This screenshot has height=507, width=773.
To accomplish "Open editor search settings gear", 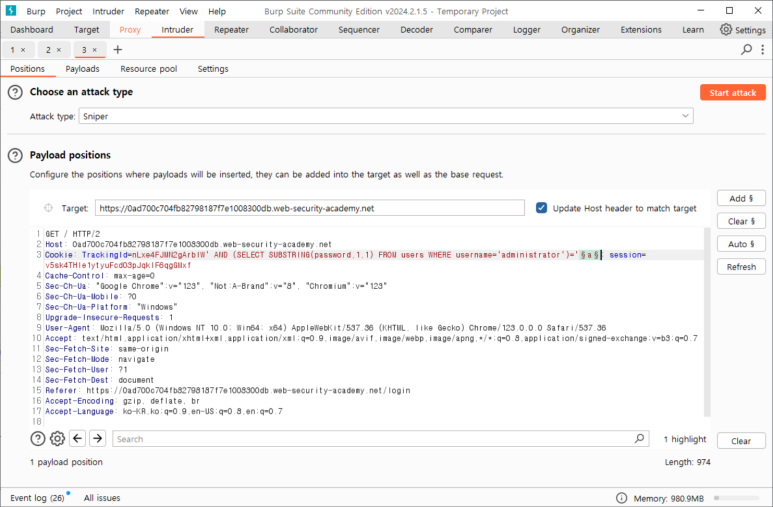I will tap(57, 438).
